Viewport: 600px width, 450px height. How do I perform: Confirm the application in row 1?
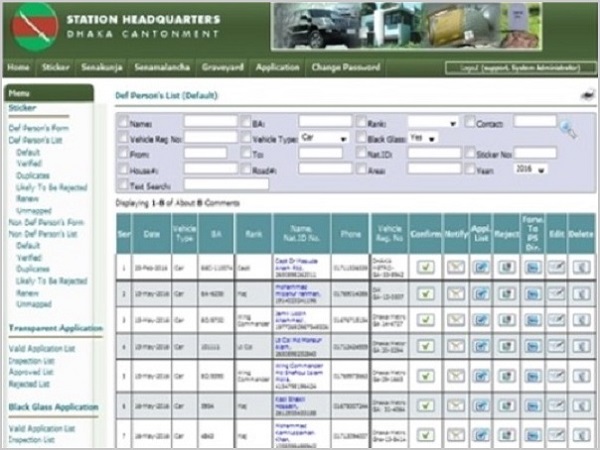click(x=426, y=267)
